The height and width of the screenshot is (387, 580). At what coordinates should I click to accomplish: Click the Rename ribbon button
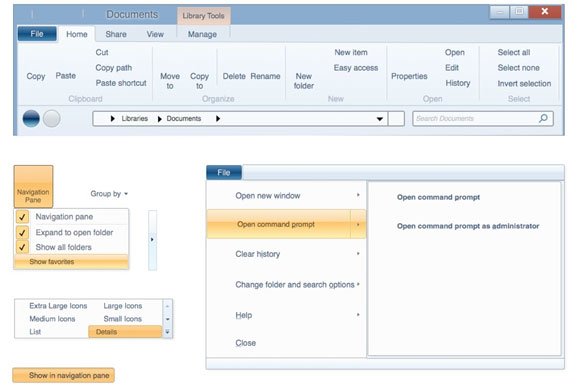pyautogui.click(x=265, y=76)
